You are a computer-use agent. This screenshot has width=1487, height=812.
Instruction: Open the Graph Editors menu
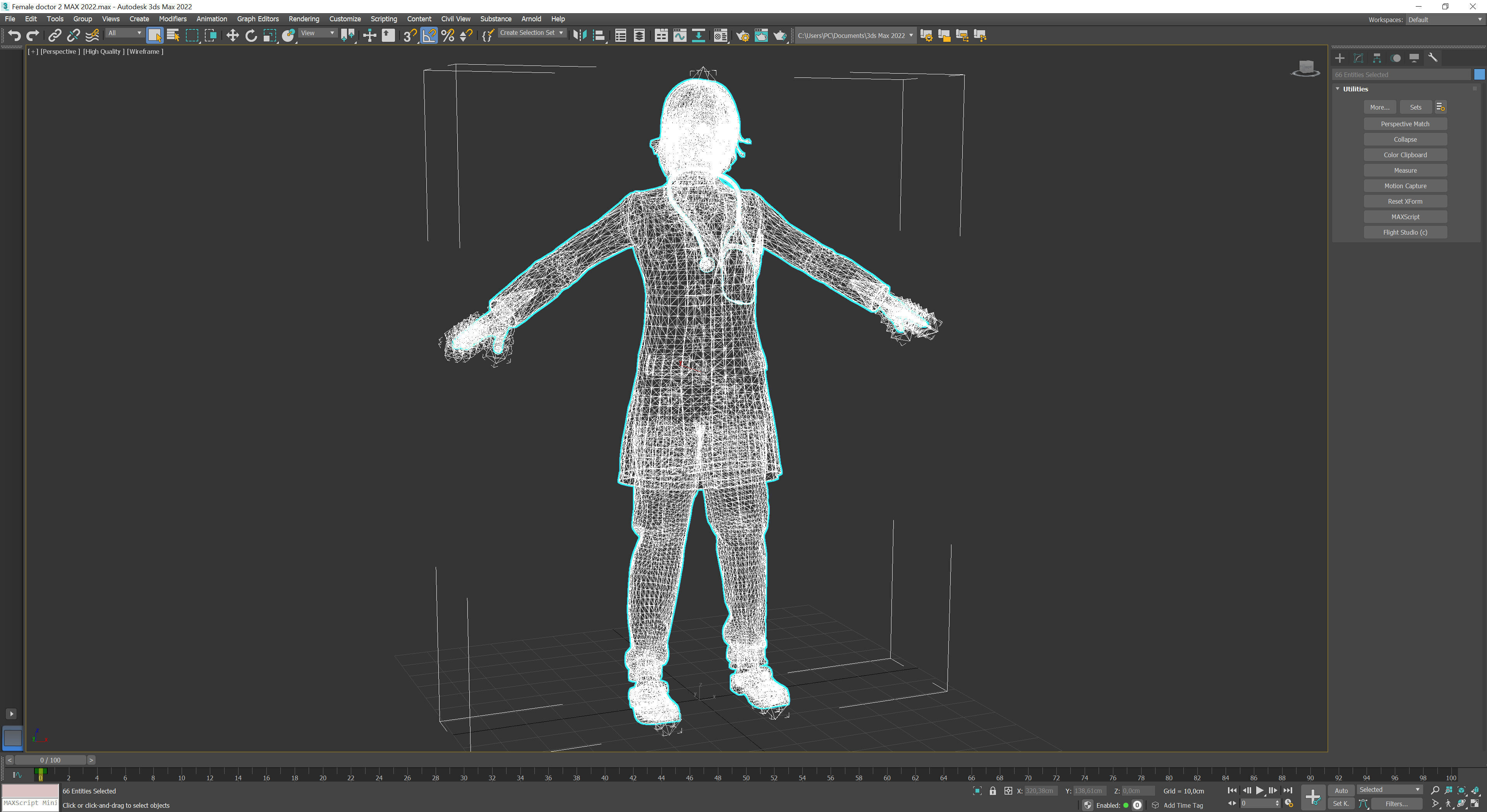[258, 19]
